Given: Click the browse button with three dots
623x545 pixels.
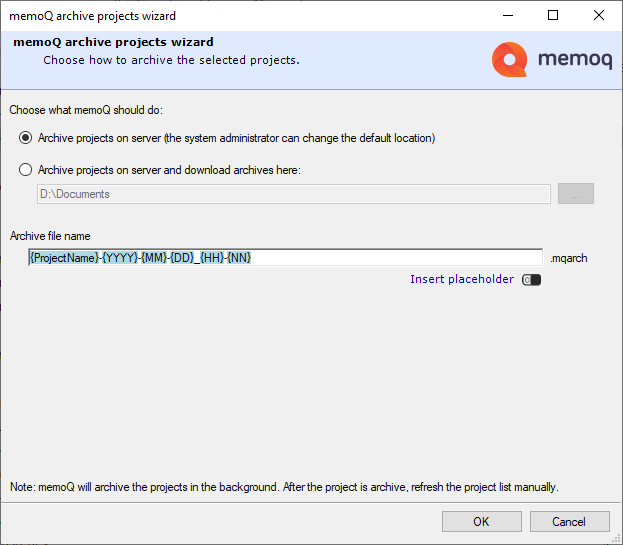Looking at the screenshot, I should (575, 194).
